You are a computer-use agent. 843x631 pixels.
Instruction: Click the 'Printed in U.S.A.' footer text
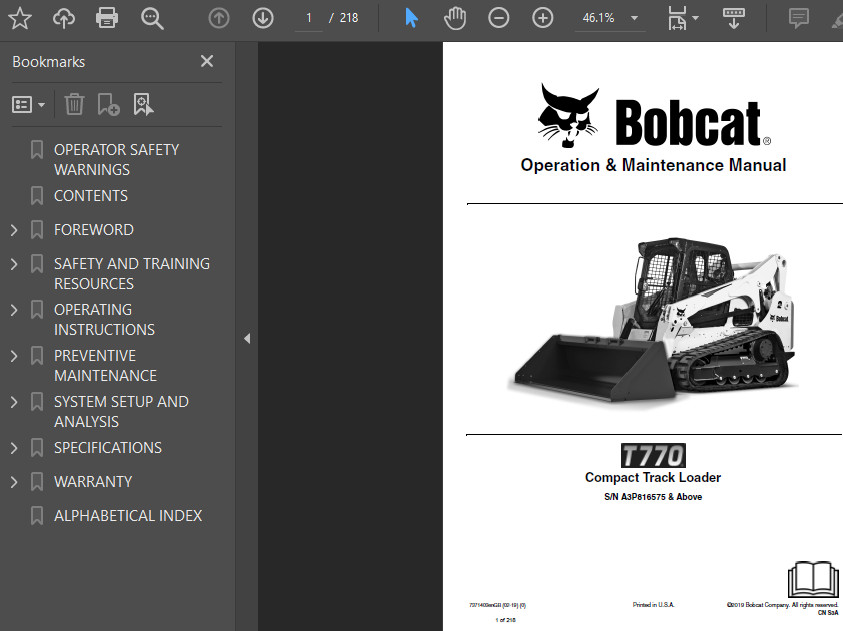[653, 605]
